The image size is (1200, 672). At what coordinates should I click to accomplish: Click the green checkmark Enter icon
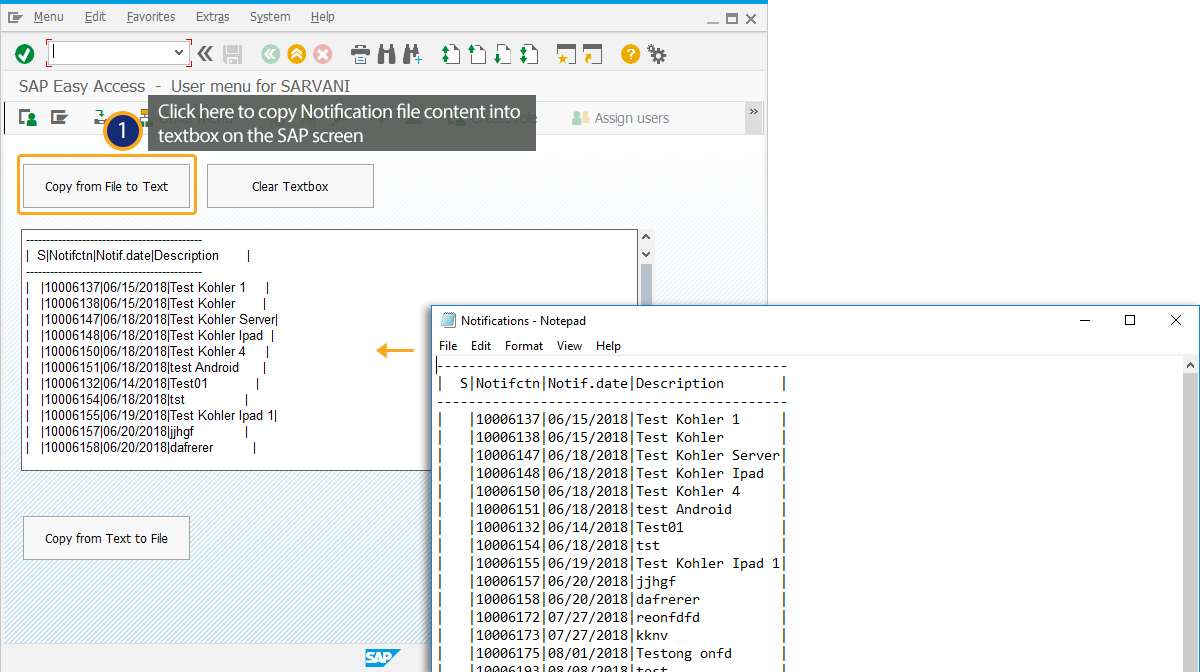point(25,54)
